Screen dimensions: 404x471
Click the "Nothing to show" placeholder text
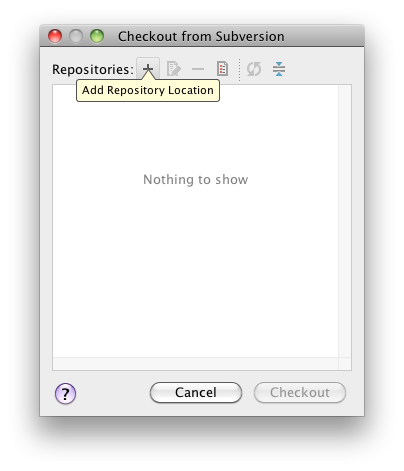point(196,179)
